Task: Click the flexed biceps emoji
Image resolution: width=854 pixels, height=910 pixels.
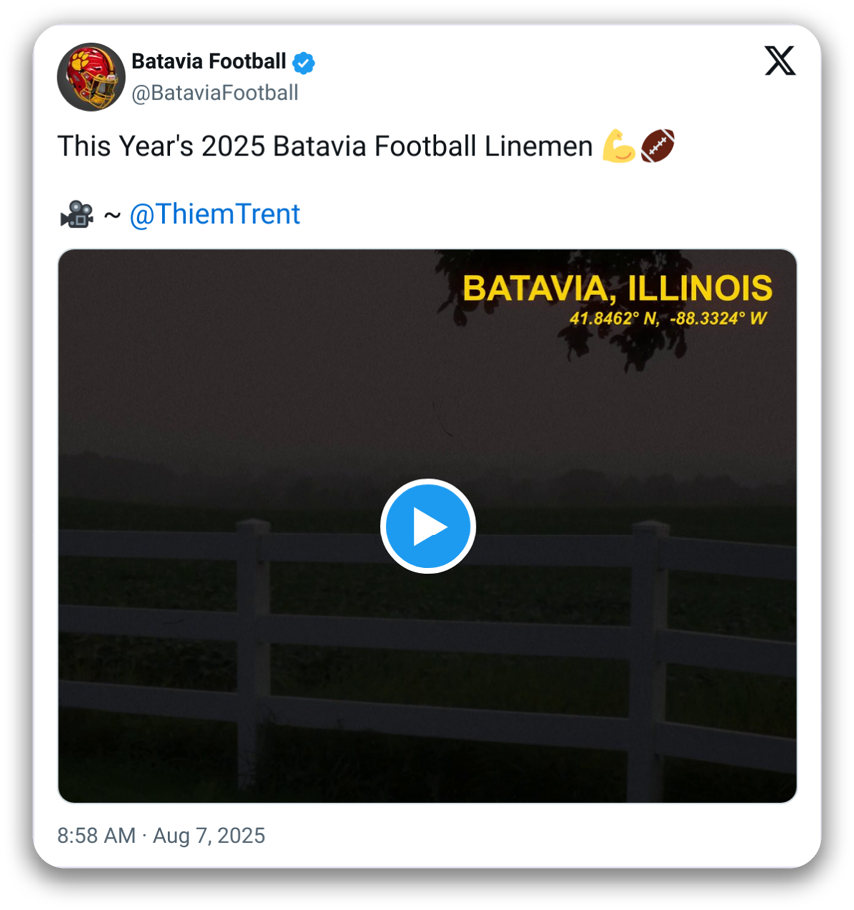Action: pos(619,147)
